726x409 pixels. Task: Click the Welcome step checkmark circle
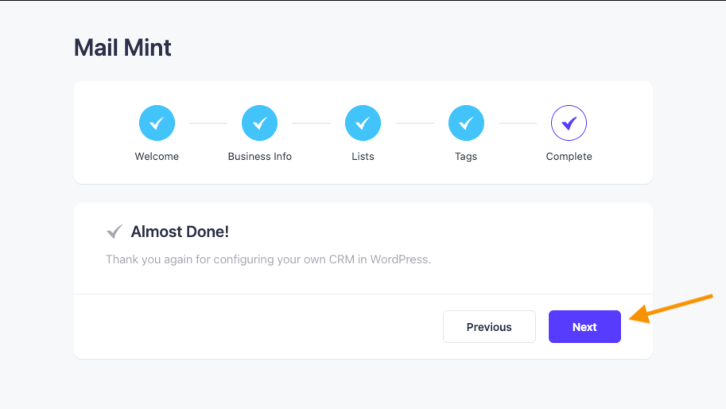click(157, 123)
